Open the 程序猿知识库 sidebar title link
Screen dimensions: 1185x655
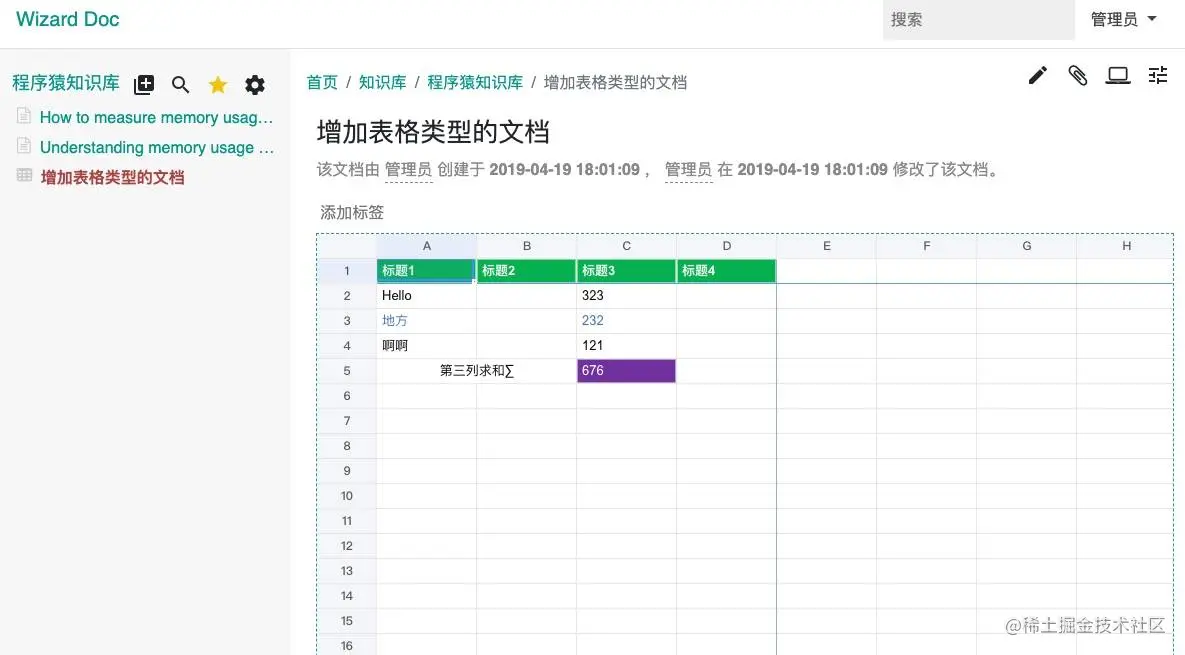point(66,82)
